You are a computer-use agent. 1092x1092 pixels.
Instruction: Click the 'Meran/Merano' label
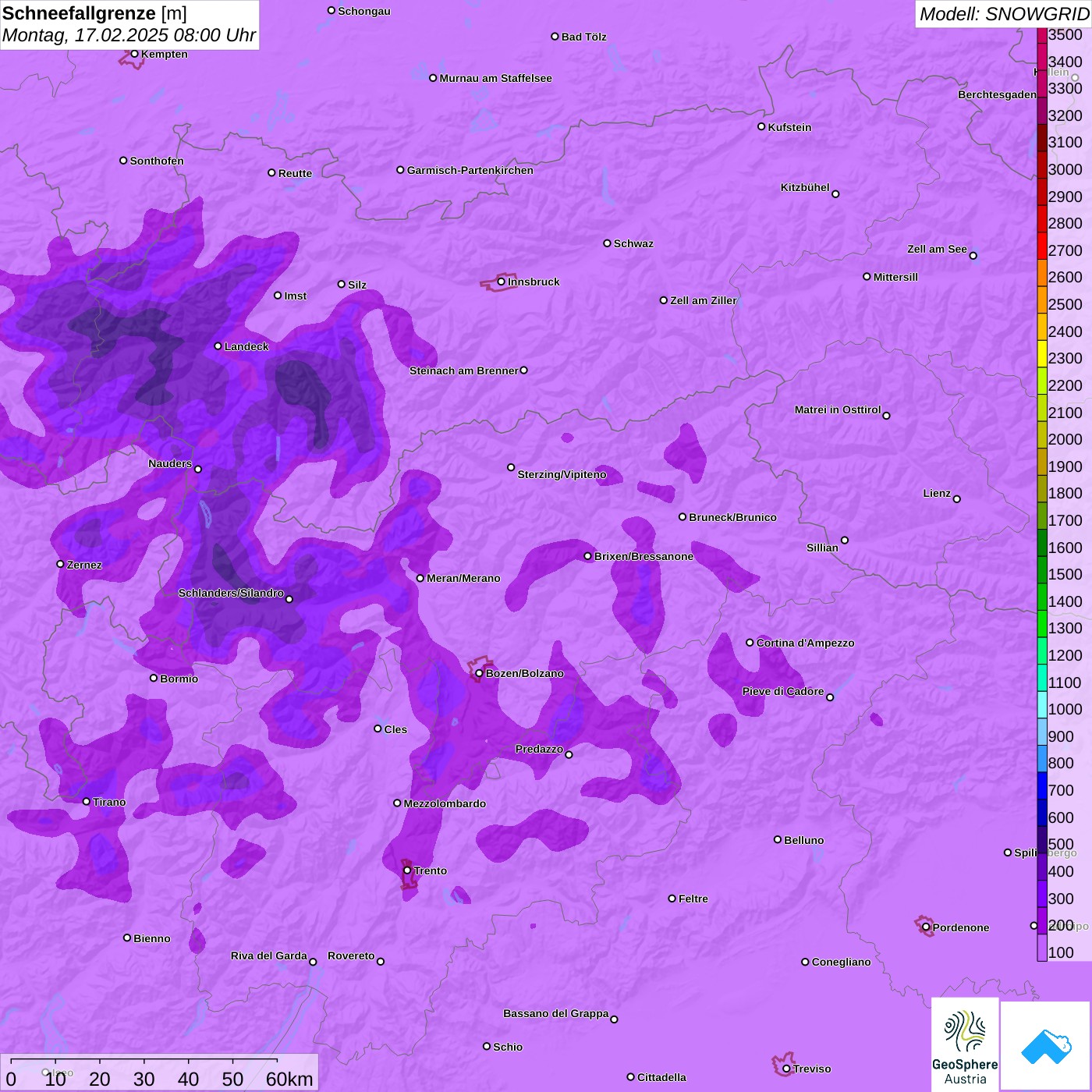click(463, 578)
